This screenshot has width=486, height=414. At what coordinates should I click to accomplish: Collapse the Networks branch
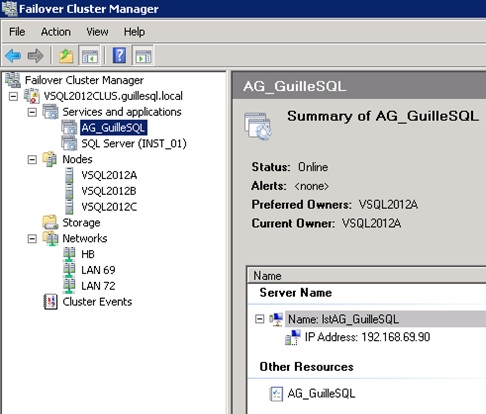click(32, 239)
